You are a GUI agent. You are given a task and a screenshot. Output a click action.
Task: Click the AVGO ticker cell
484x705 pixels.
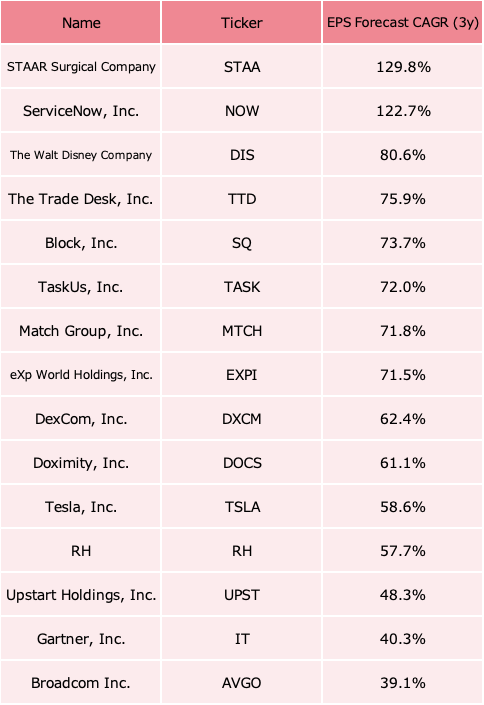point(242,683)
